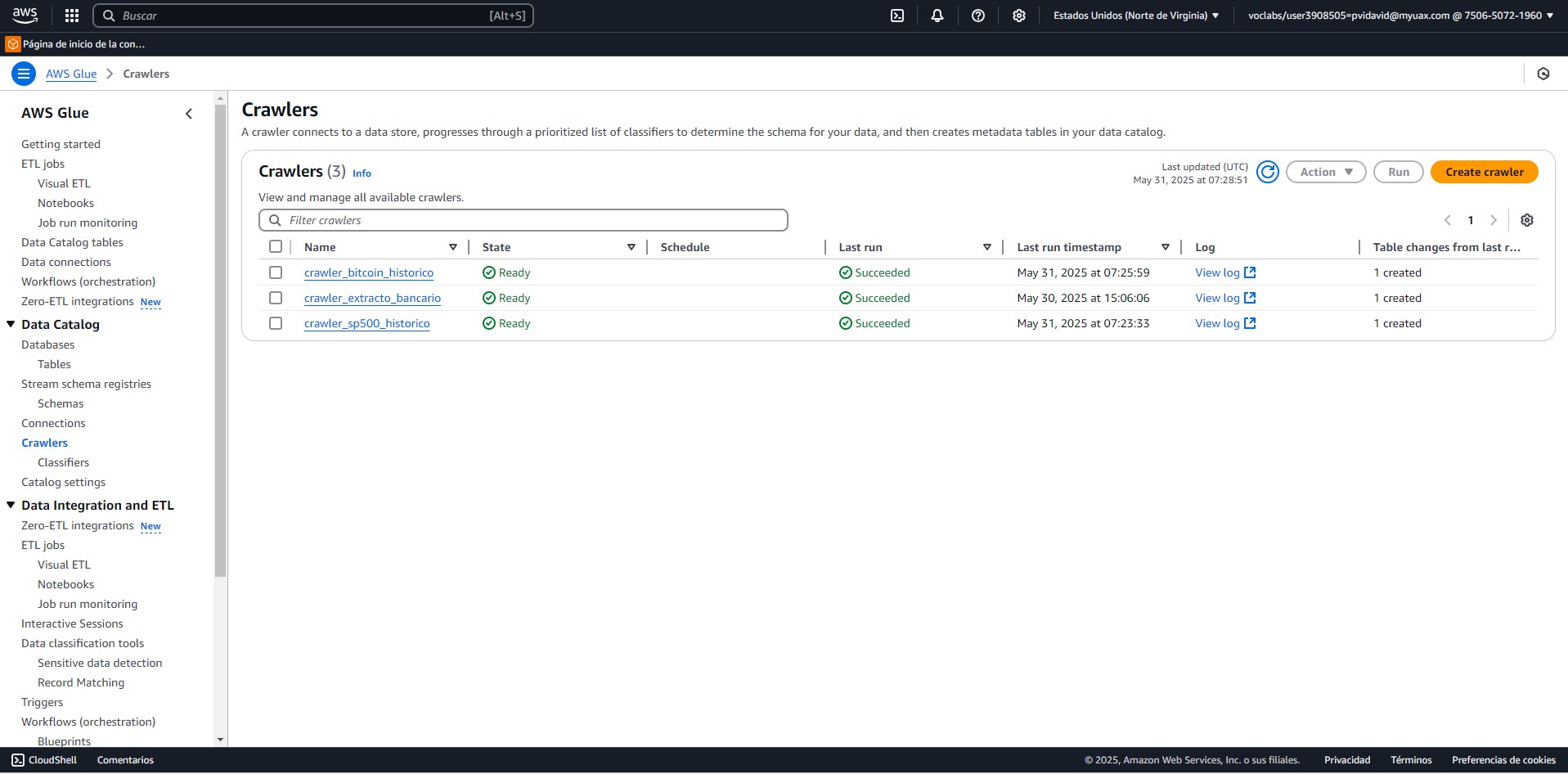Open the notifications bell
1568x774 pixels.
point(937,16)
